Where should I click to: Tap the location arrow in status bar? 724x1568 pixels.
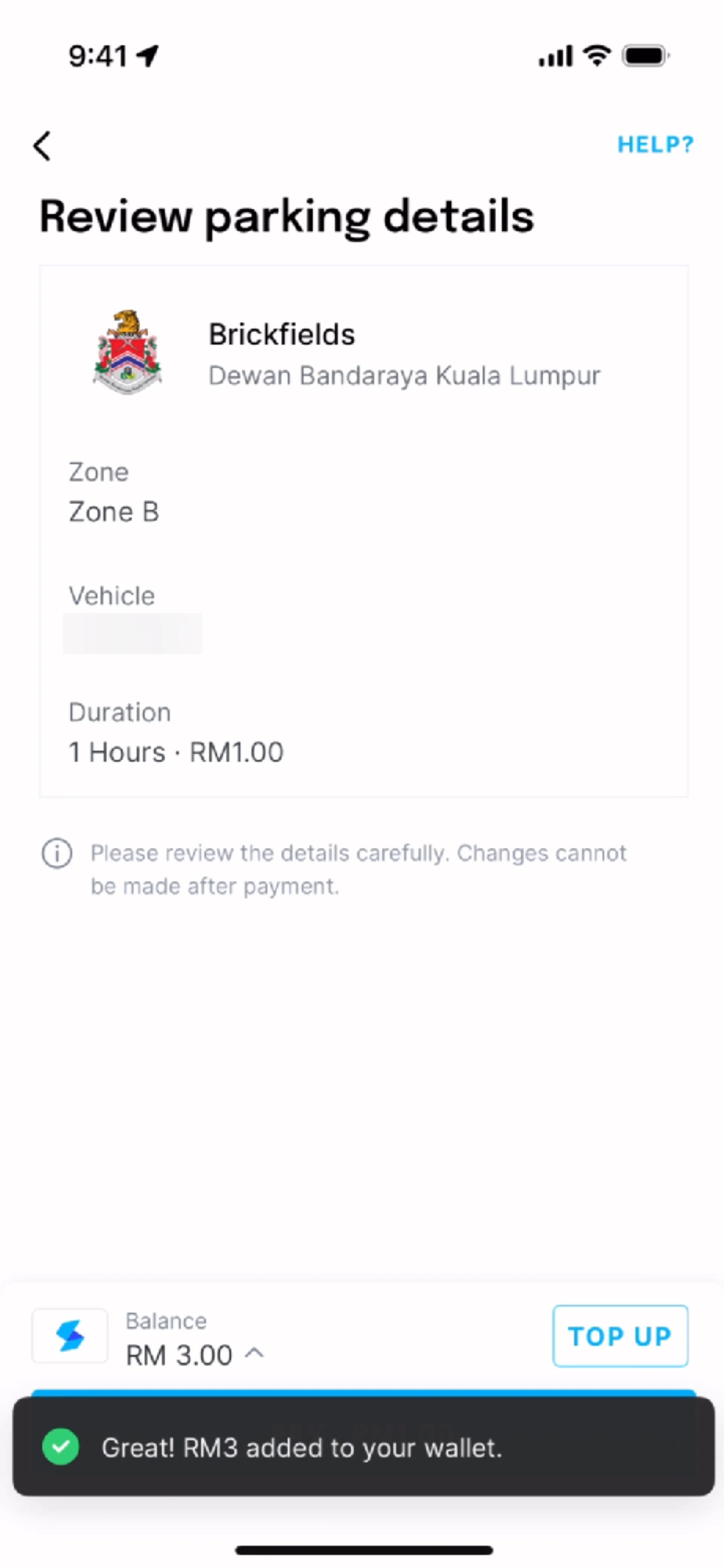click(x=147, y=56)
